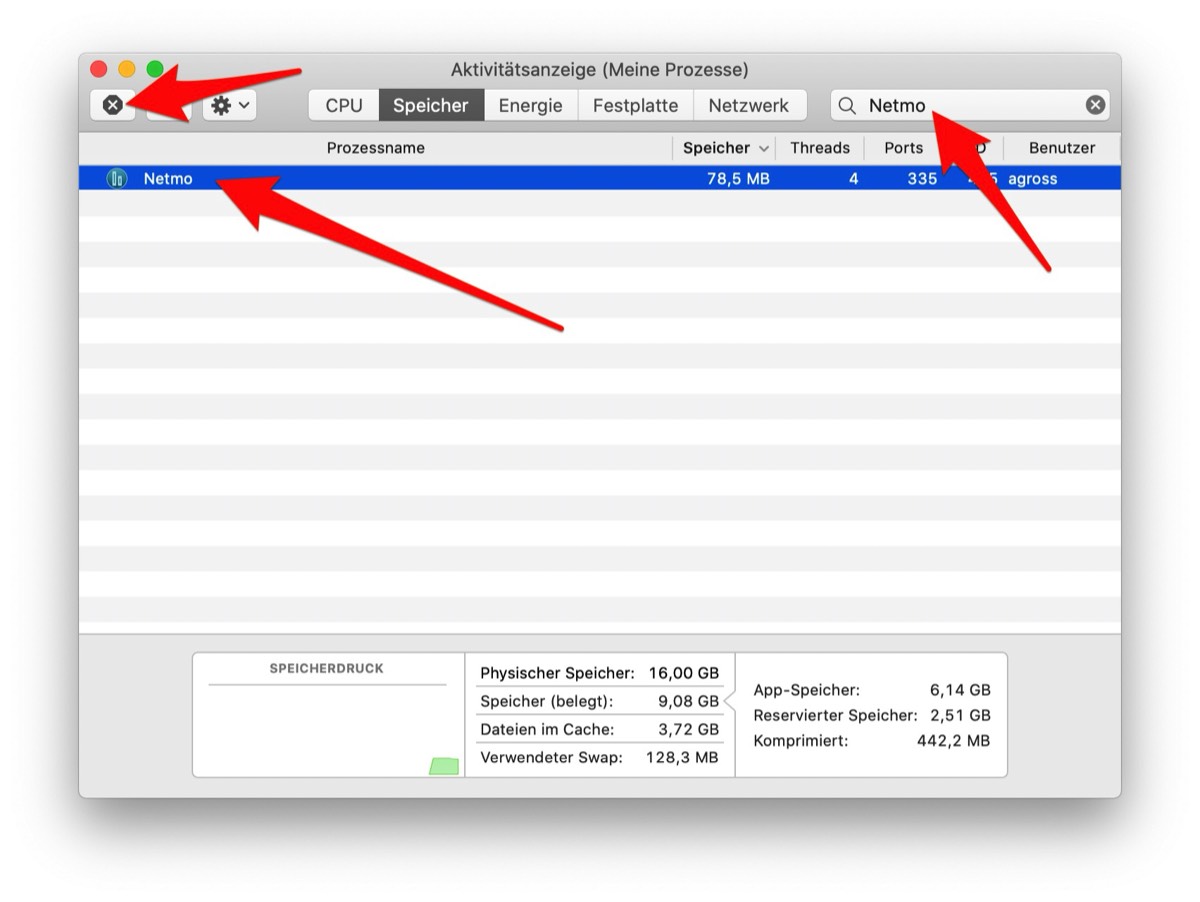Viewport: 1200px width, 902px height.
Task: Click the Netmo app icon in the list
Action: click(117, 179)
